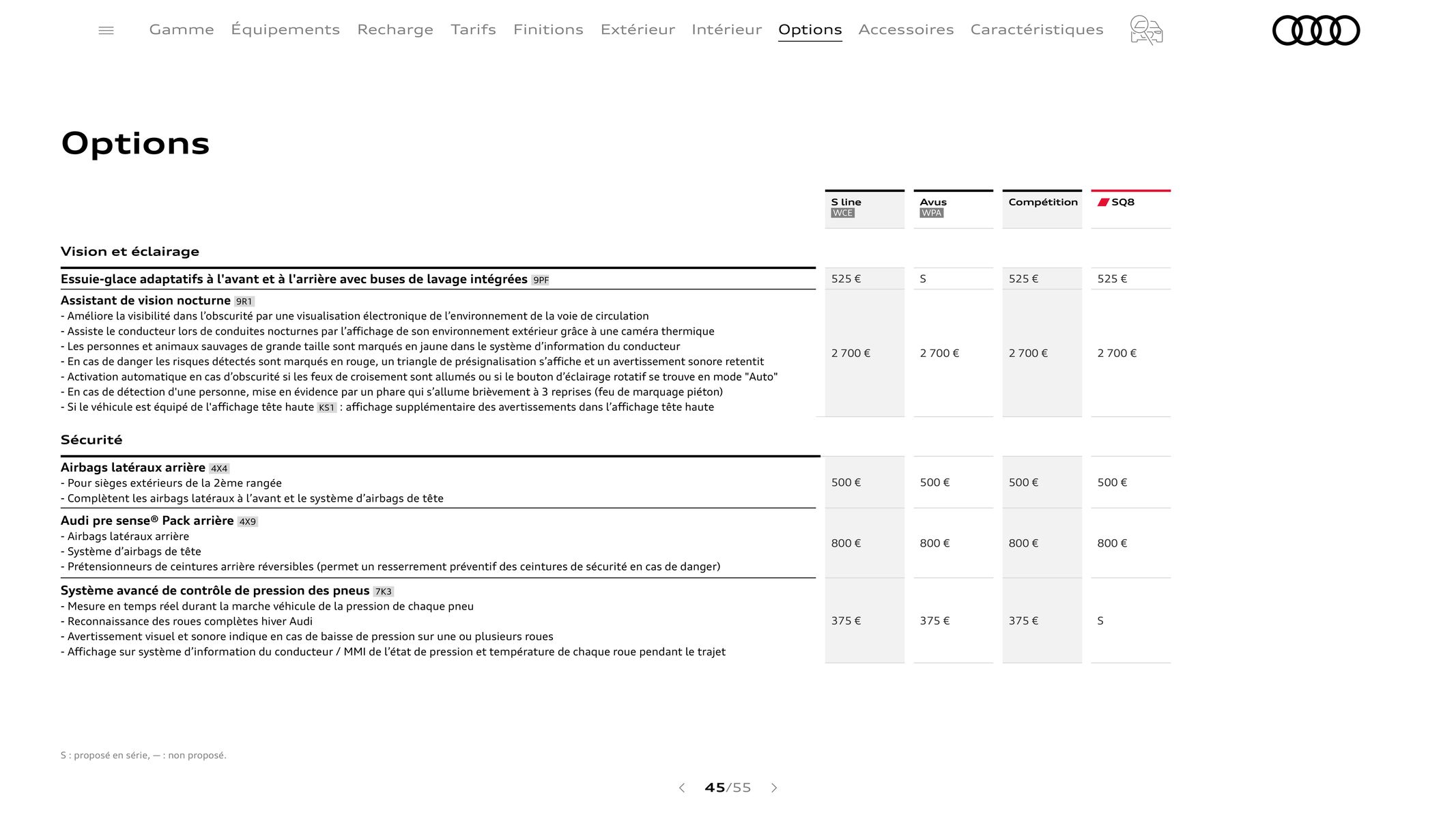
Task: Select the Options tab
Action: coord(810,29)
